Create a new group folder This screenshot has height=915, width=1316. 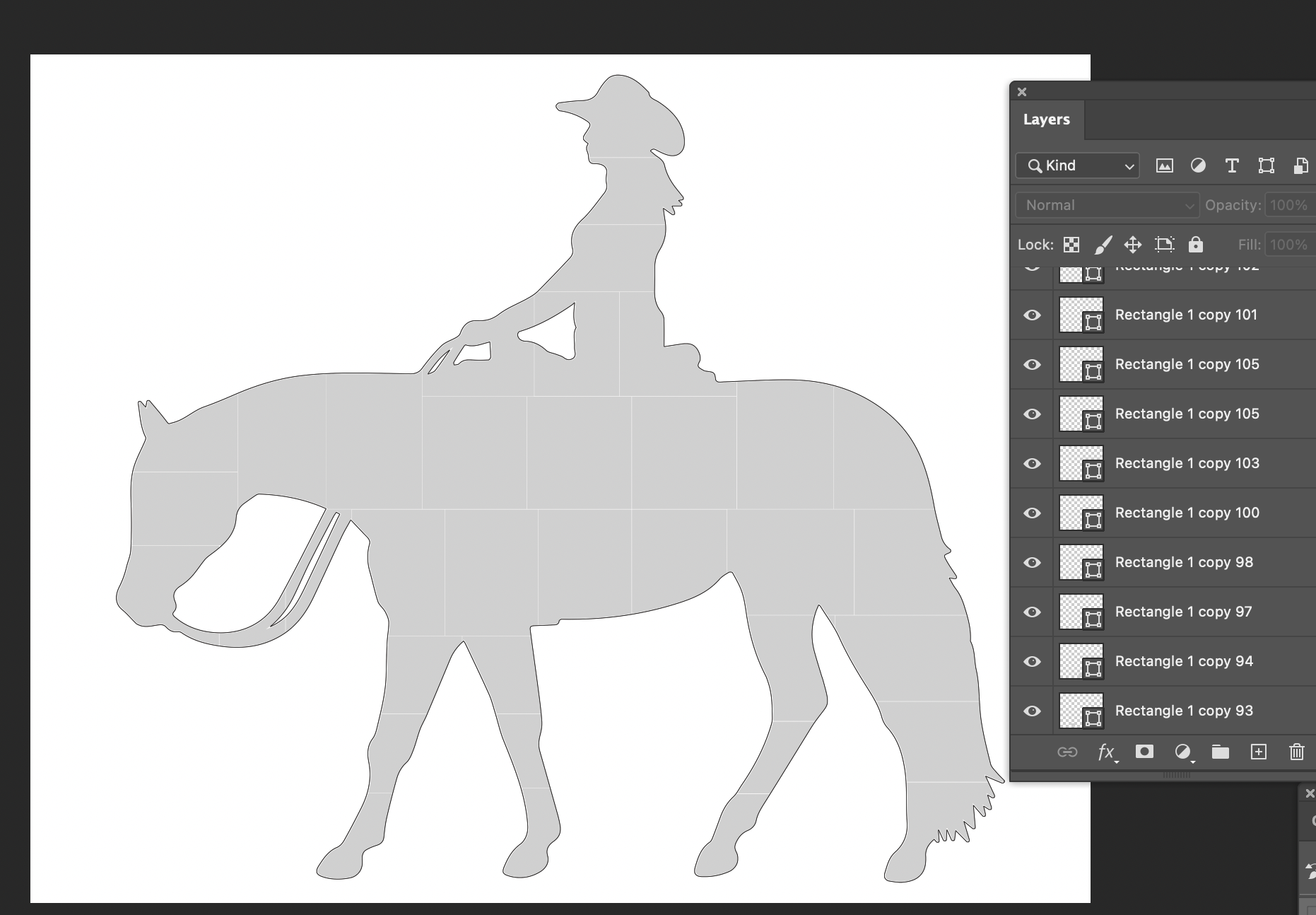(x=1221, y=752)
